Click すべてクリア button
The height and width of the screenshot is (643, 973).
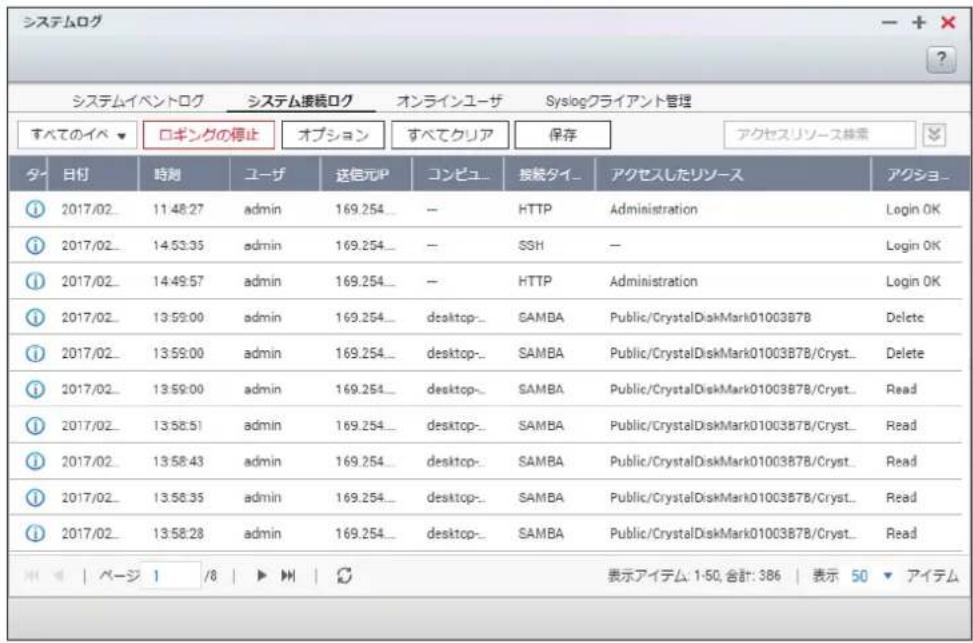click(x=450, y=135)
